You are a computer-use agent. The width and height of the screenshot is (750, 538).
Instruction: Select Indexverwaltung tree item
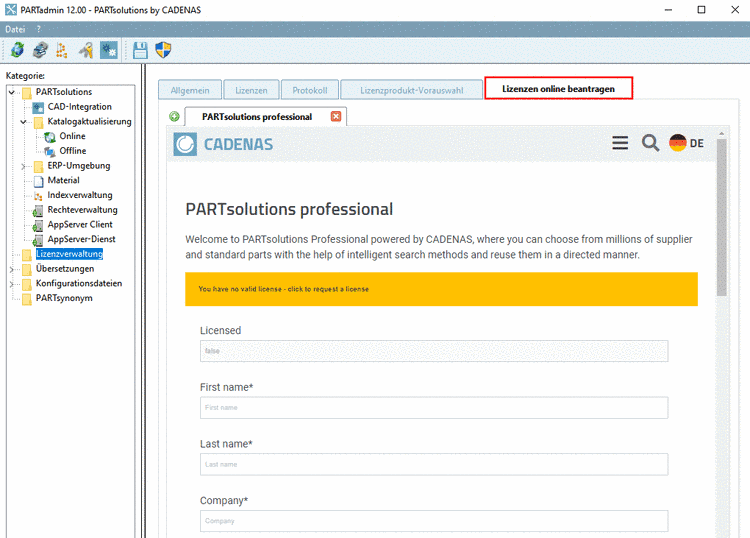coord(80,195)
